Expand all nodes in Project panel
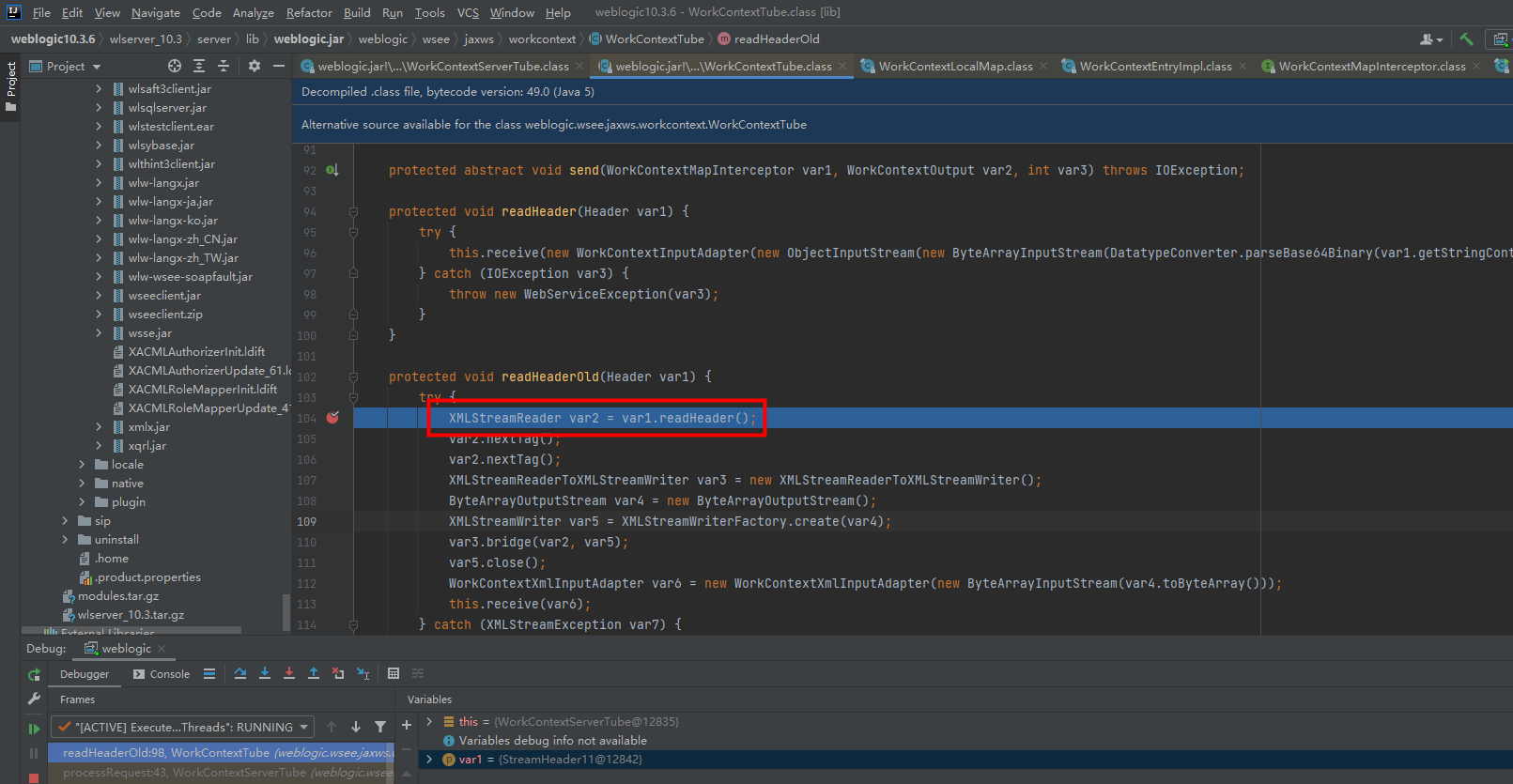 click(x=199, y=66)
